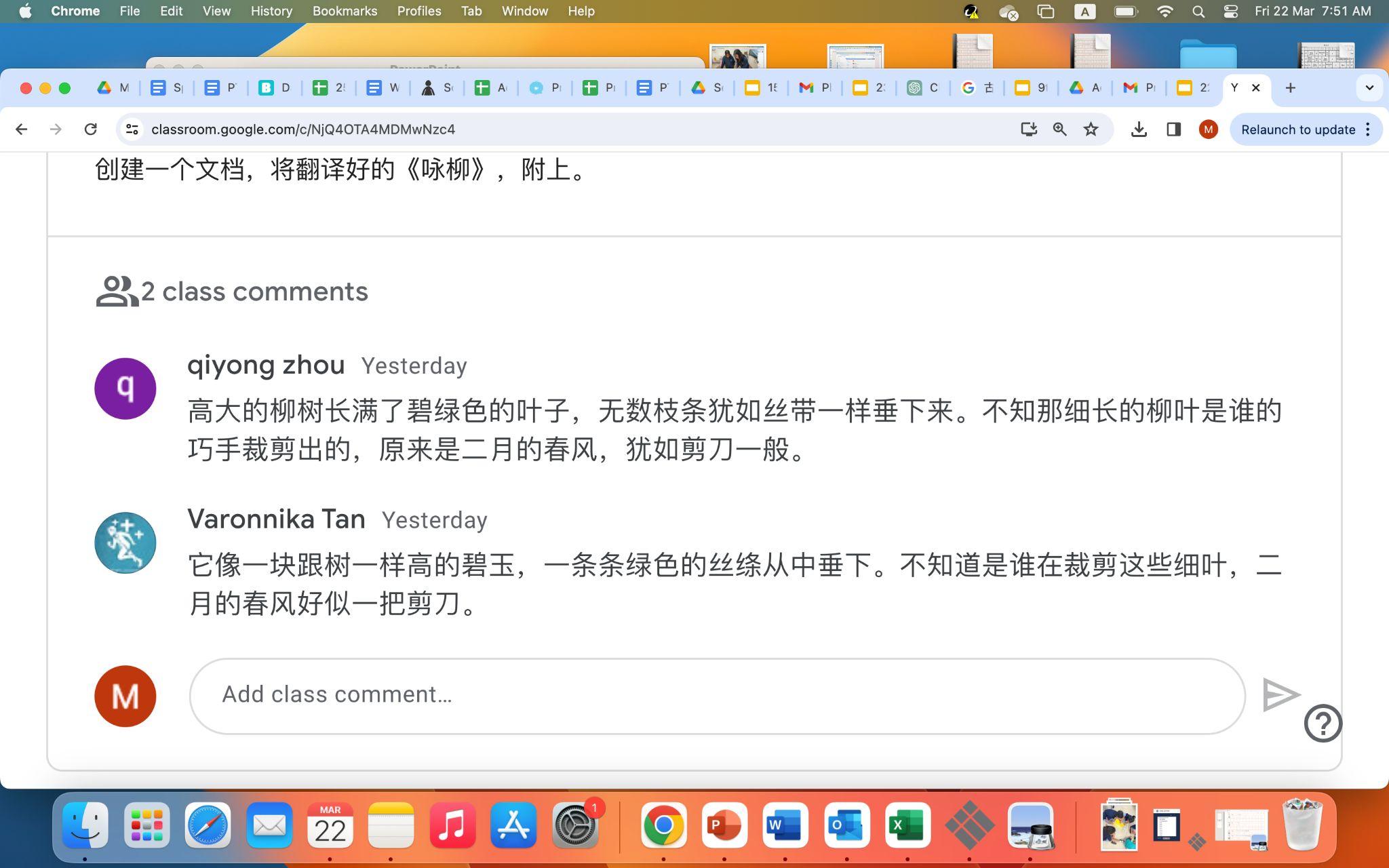
Task: Open Chrome three-dot menu
Action: 1368,130
